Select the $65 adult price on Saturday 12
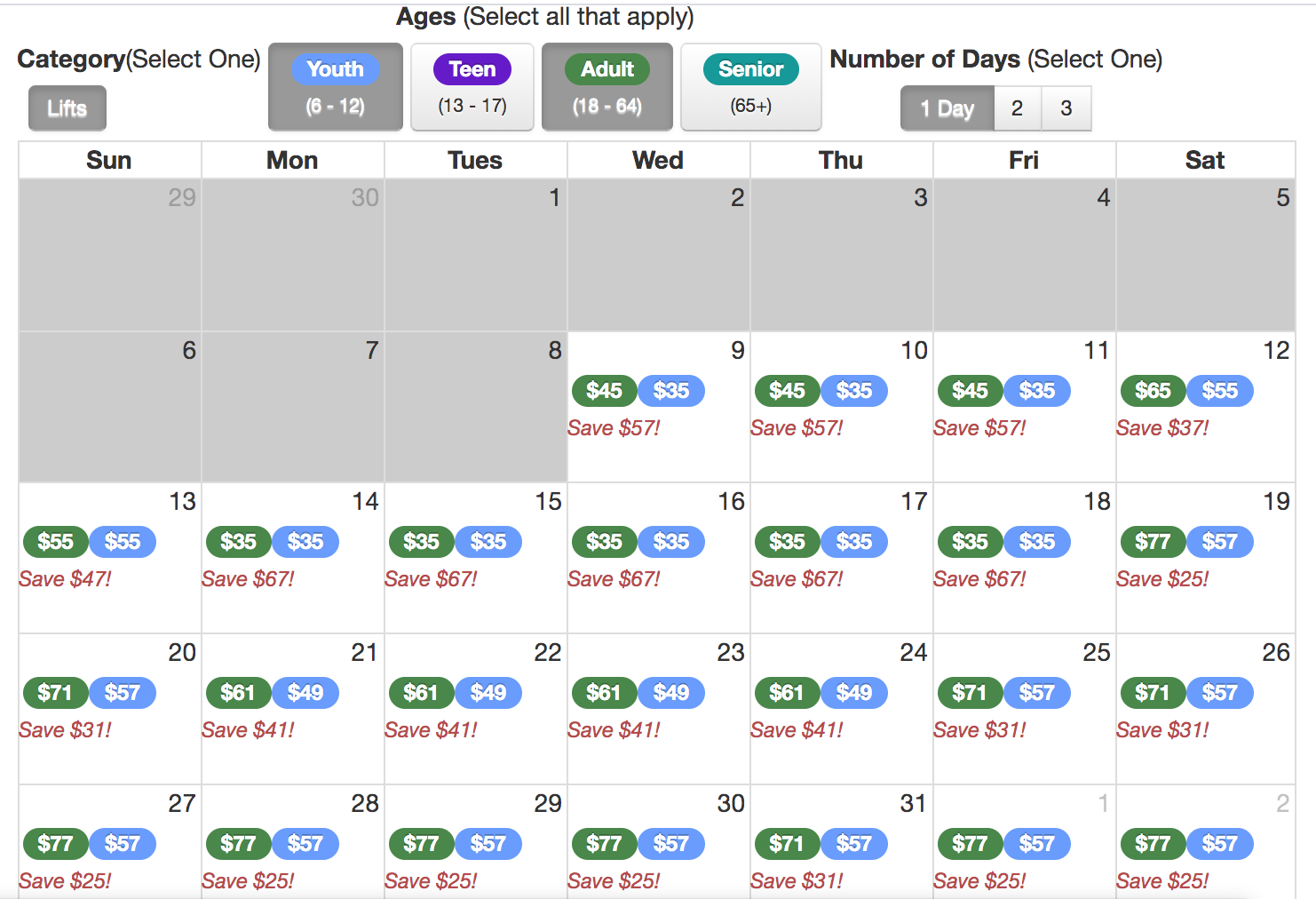 point(1153,391)
